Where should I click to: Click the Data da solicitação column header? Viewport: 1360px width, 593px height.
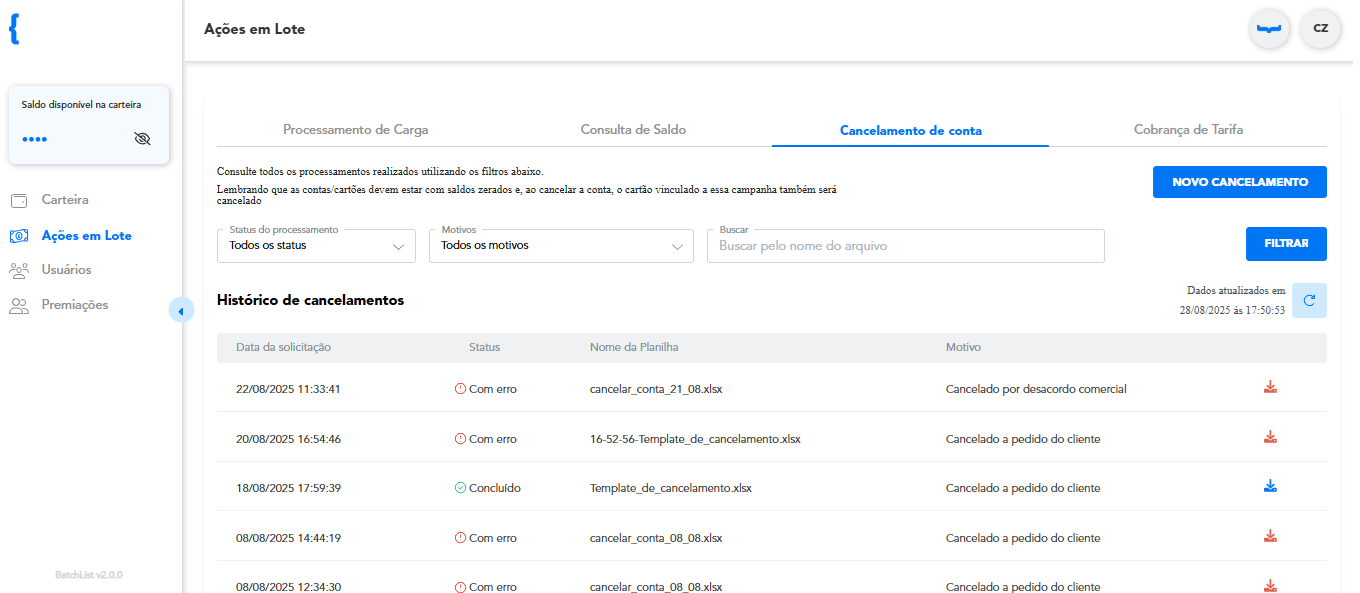coord(283,347)
